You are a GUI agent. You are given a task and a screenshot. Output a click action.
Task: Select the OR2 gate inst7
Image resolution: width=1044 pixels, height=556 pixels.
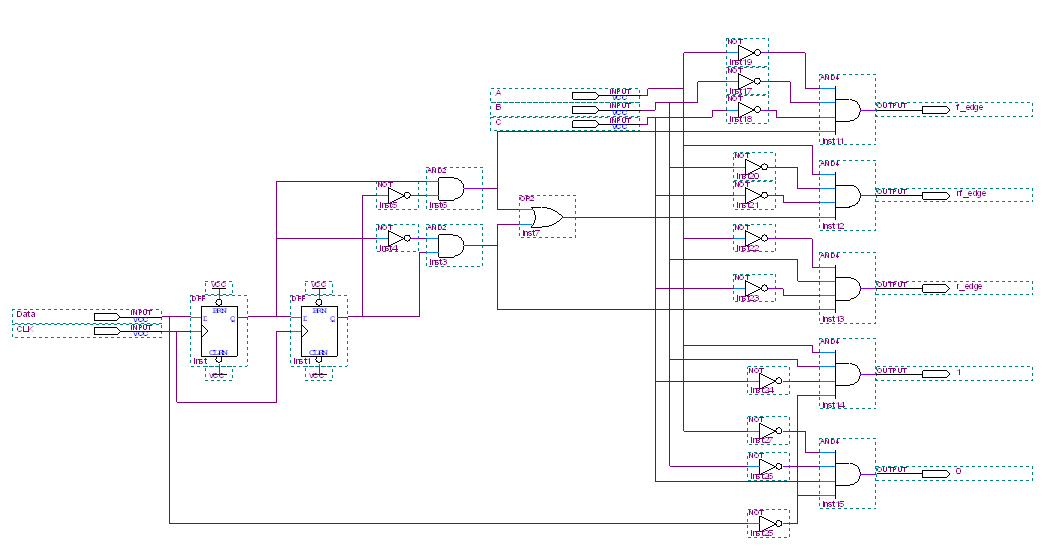click(546, 217)
